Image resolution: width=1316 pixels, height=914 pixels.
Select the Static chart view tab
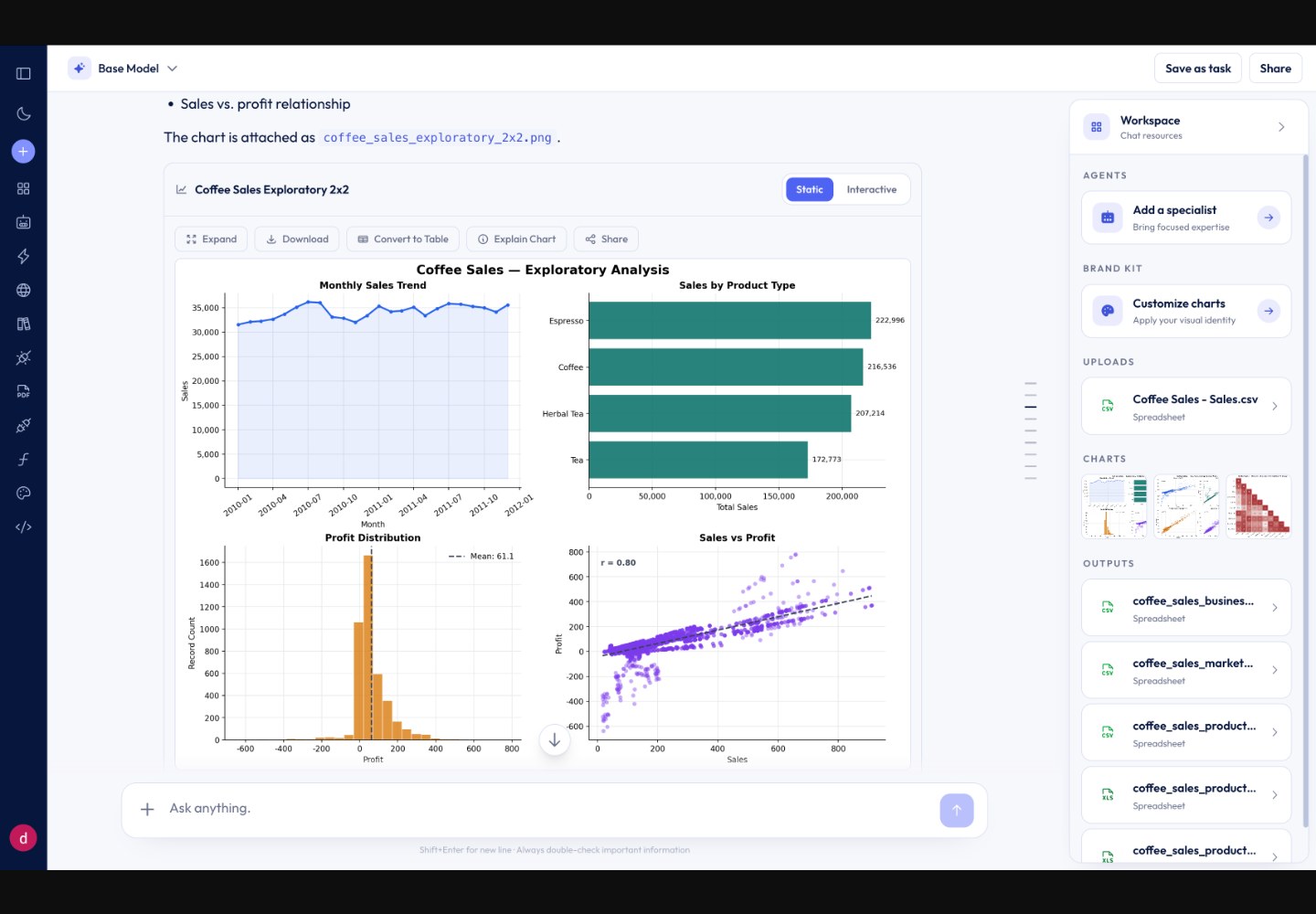[809, 189]
